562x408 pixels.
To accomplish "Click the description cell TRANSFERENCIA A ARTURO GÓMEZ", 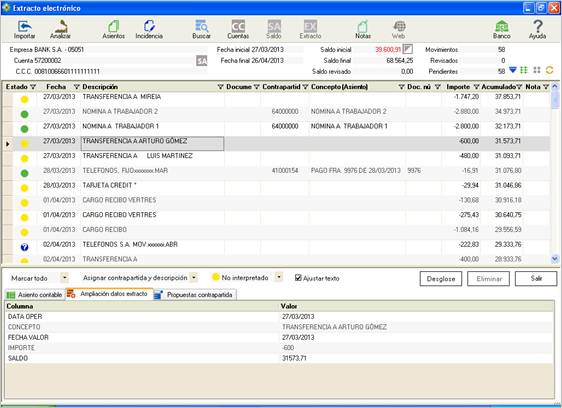I will click(x=153, y=143).
